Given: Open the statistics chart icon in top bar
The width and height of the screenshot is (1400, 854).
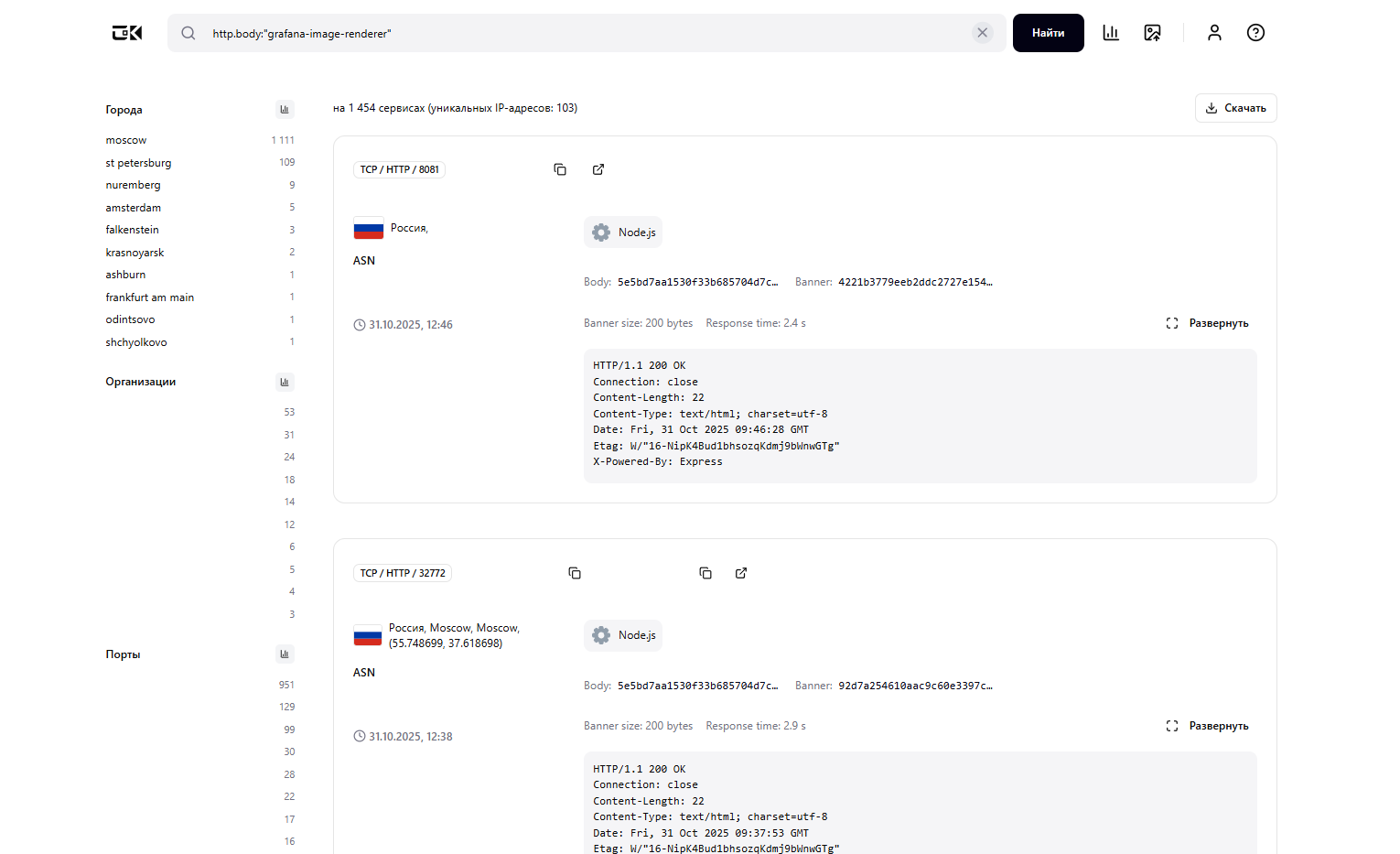Looking at the screenshot, I should coord(1110,32).
